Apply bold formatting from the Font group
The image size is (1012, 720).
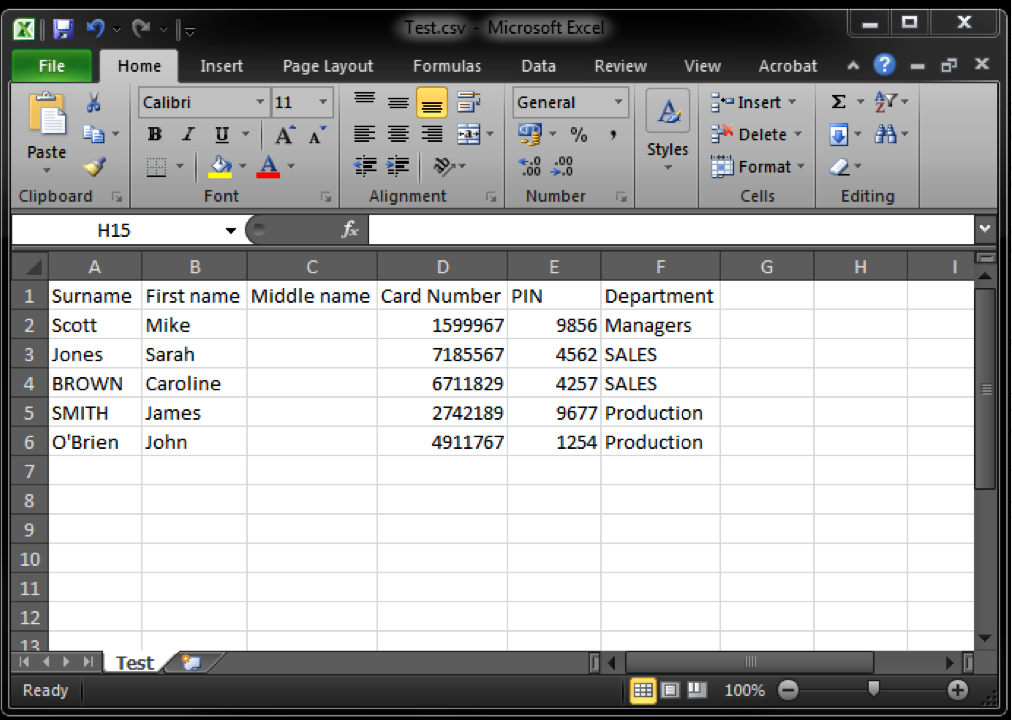154,134
